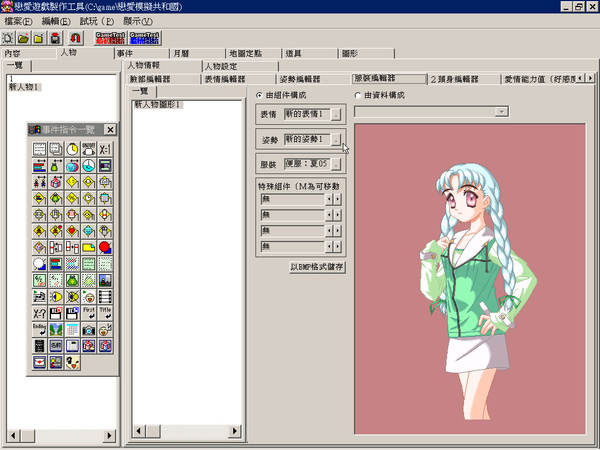Open the 試玩(P) menu
Screen dimensions: 600x450
coord(96,21)
